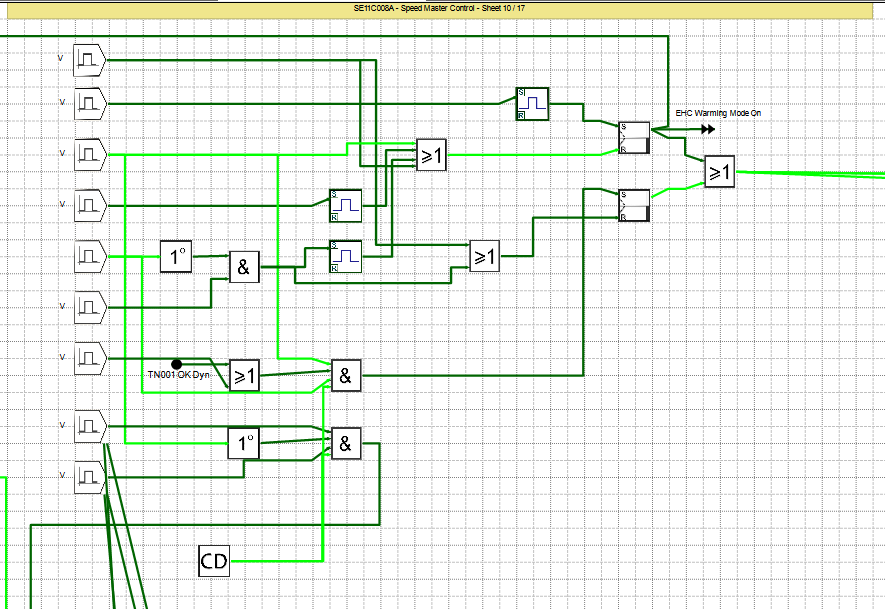Select the AND gate right of the TN001 OR gate
The image size is (885, 609).
[x=346, y=375]
